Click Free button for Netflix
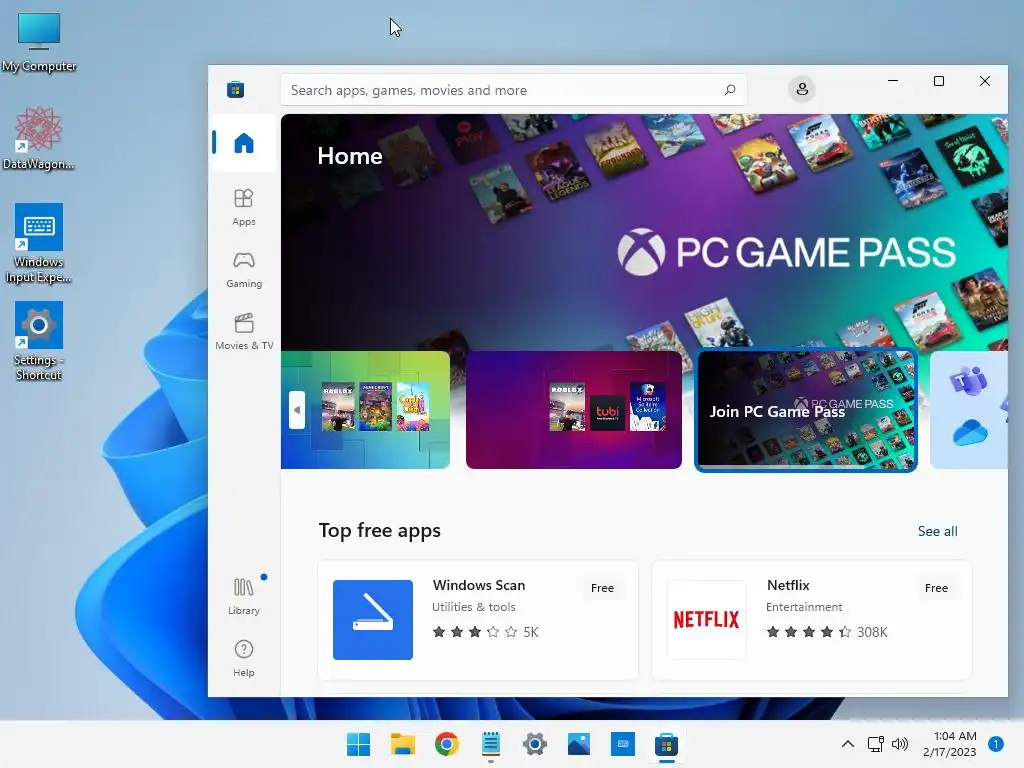The image size is (1024, 768). (936, 588)
